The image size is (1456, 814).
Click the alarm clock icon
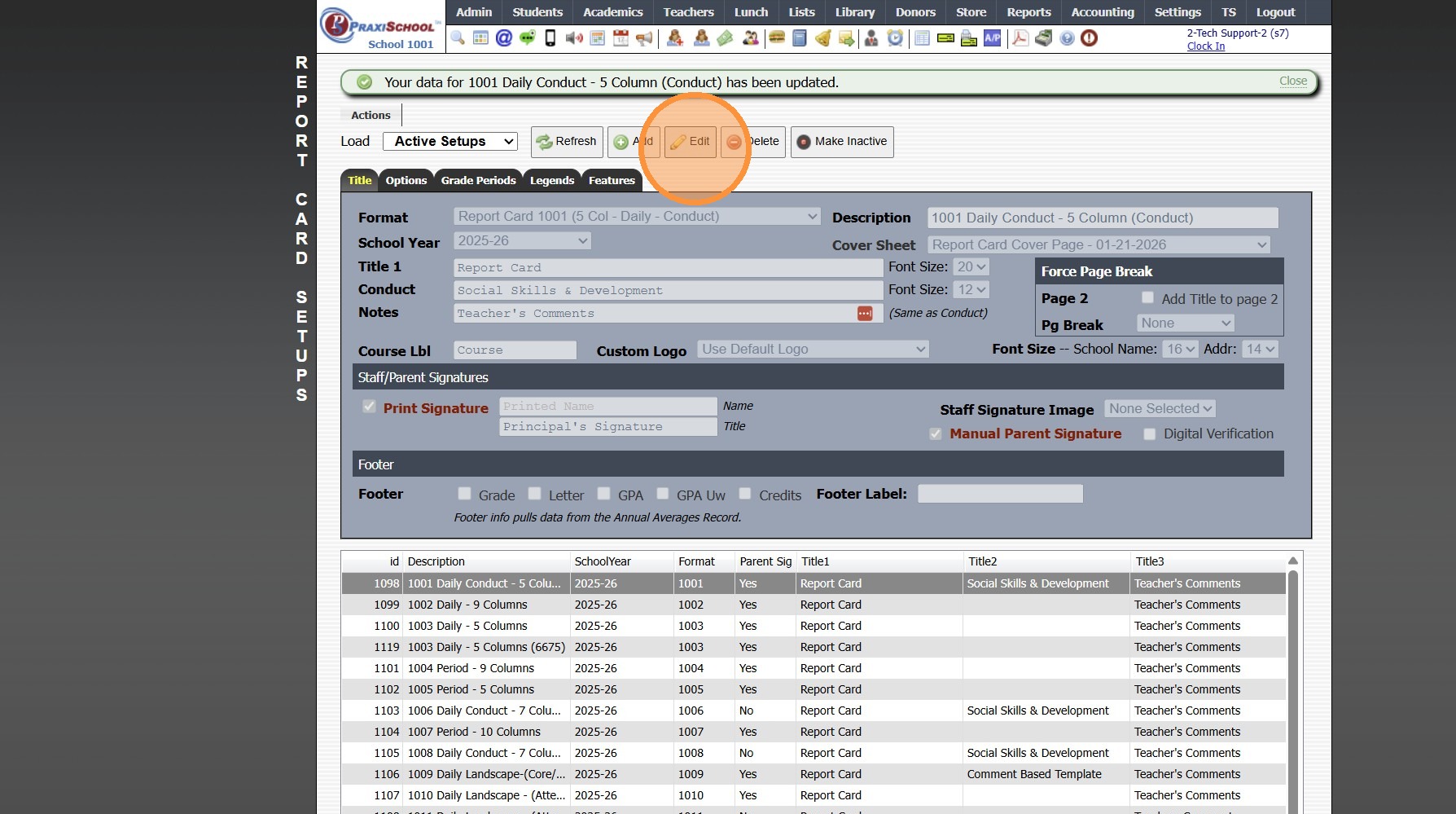coord(895,38)
